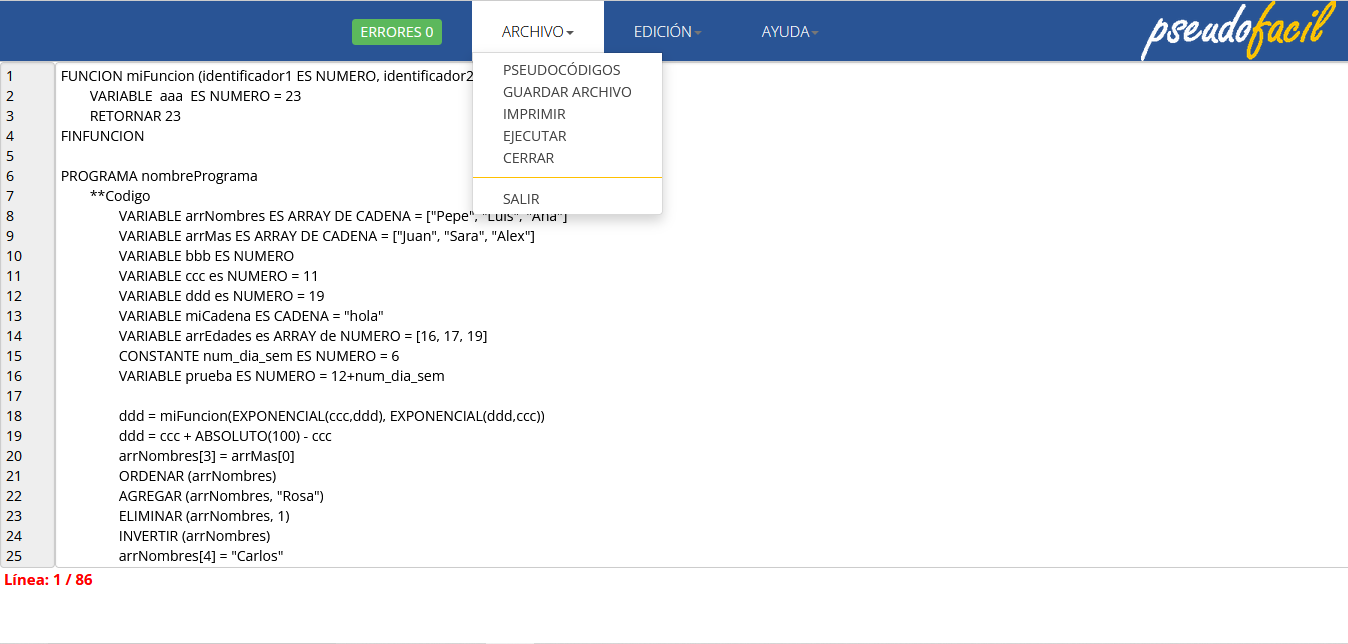Place cursor on the ORDENAR (arrNombres) line
The width and height of the screenshot is (1348, 644).
[197, 476]
